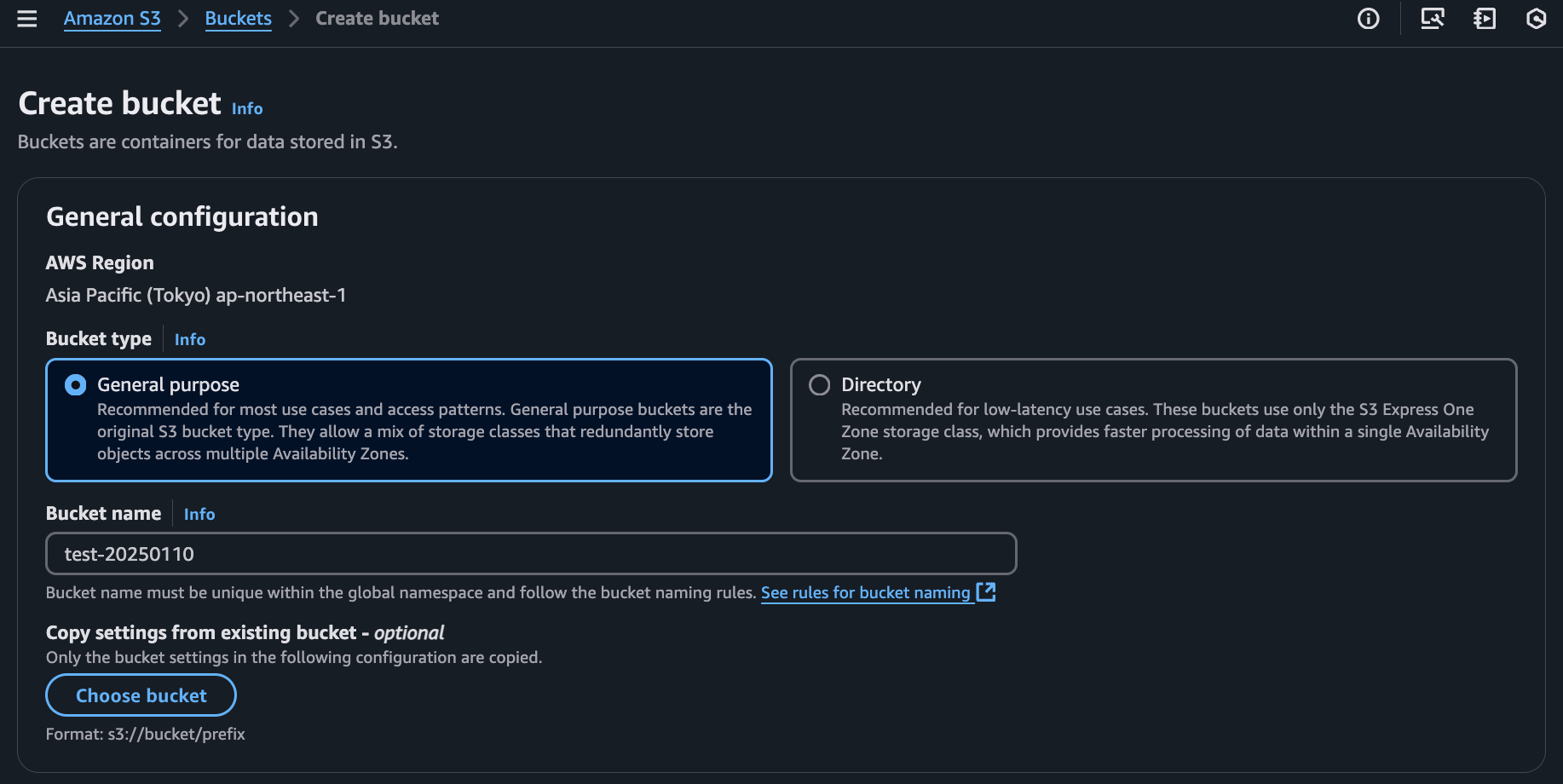Click the Create bucket breadcrumb label
The width and height of the screenshot is (1563, 784).
tap(376, 18)
